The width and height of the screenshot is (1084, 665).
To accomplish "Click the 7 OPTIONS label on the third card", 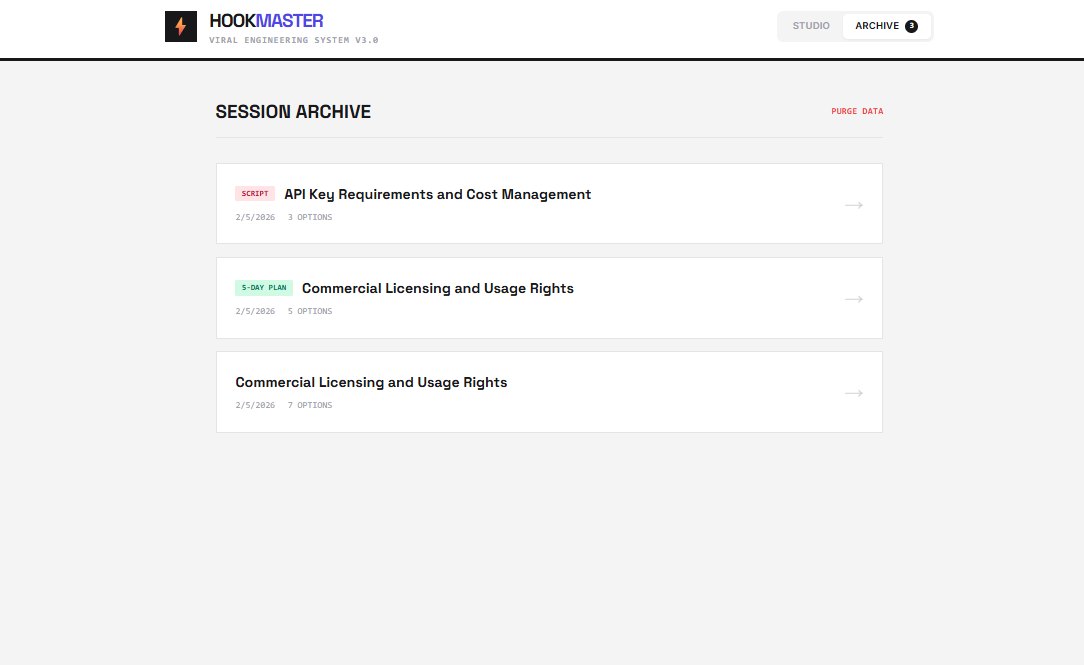I will [x=310, y=404].
